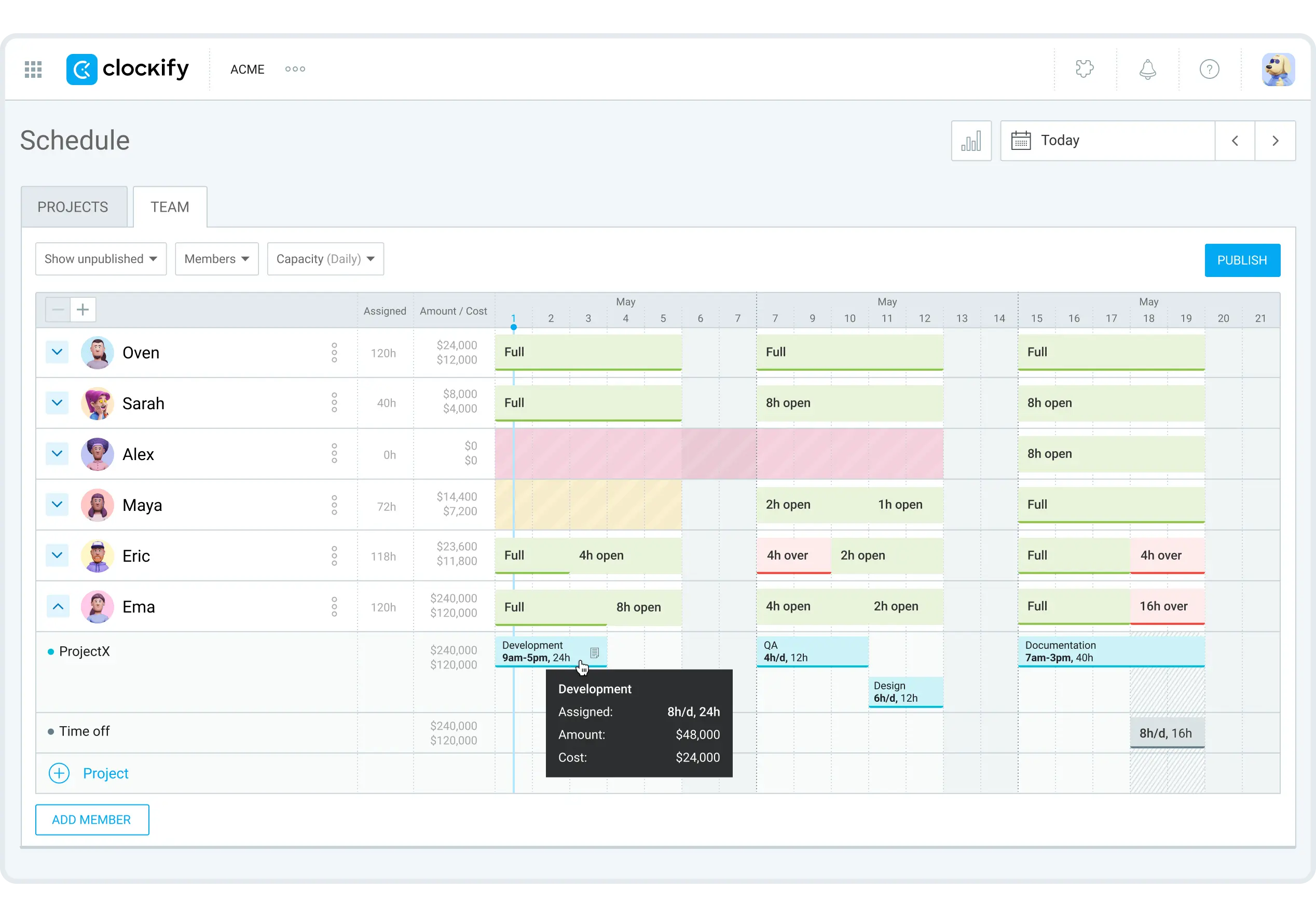The image size is (1316, 917).
Task: Open notifications via the bell icon
Action: click(x=1147, y=69)
